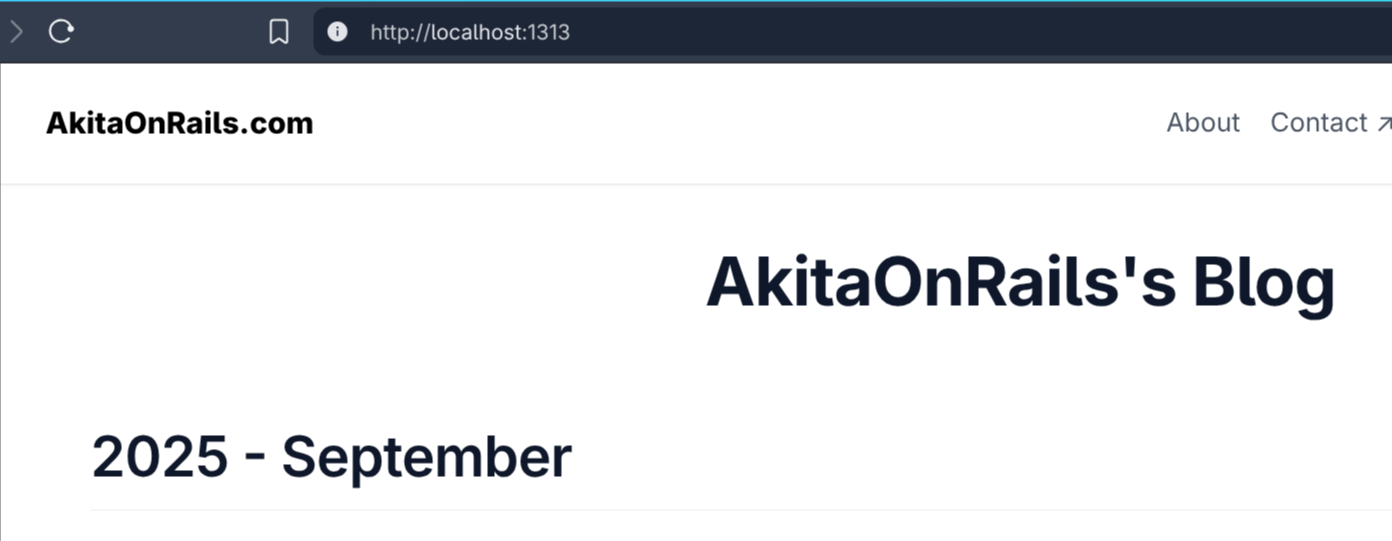The width and height of the screenshot is (1392, 541).
Task: Click the word Blog in the main title
Action: click(1265, 284)
